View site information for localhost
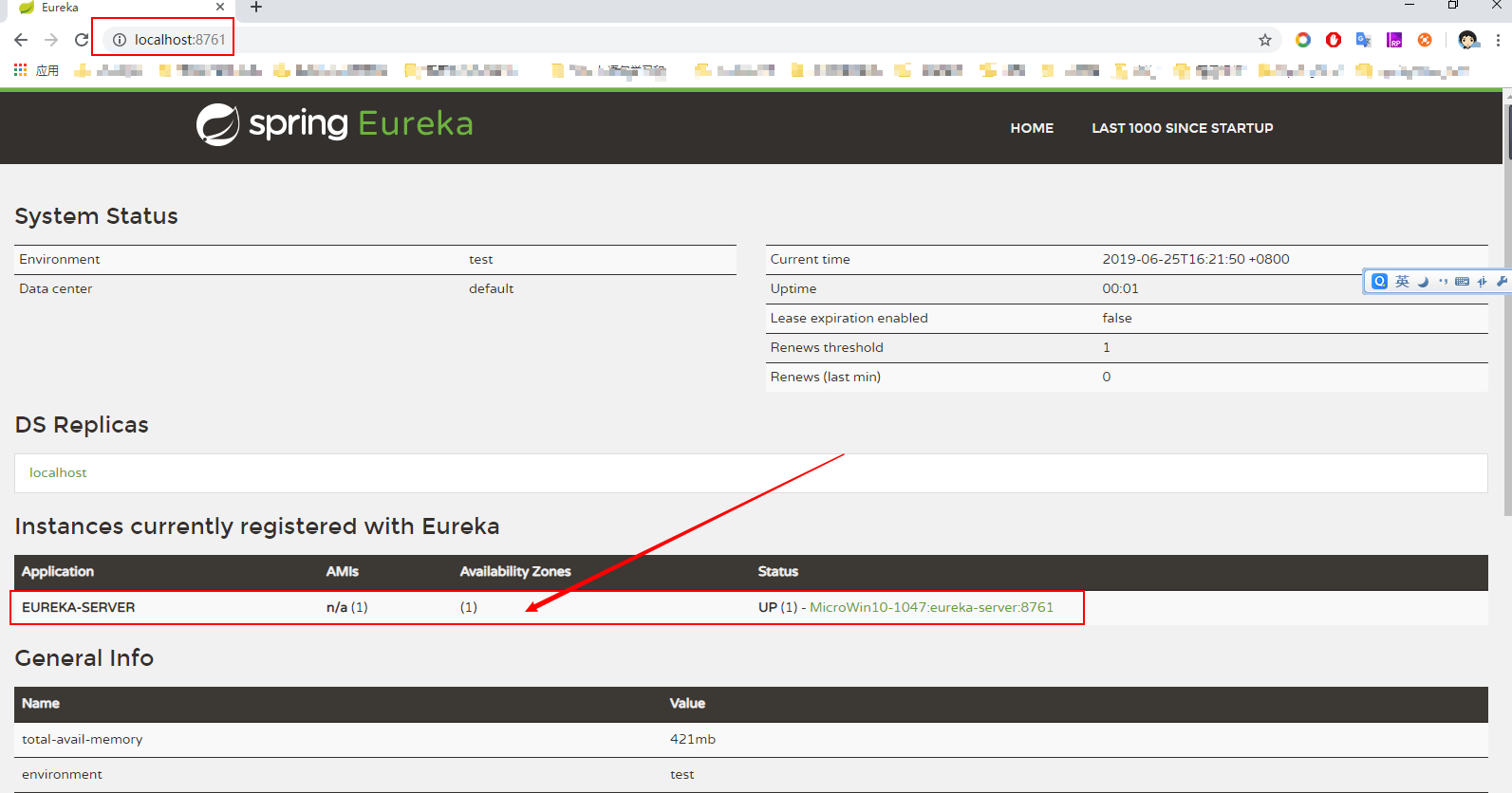The height and width of the screenshot is (793, 1512). coord(120,40)
